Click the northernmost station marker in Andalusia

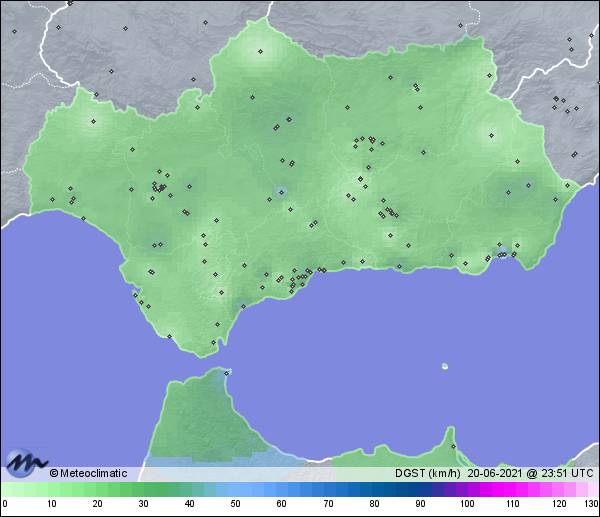(x=260, y=51)
